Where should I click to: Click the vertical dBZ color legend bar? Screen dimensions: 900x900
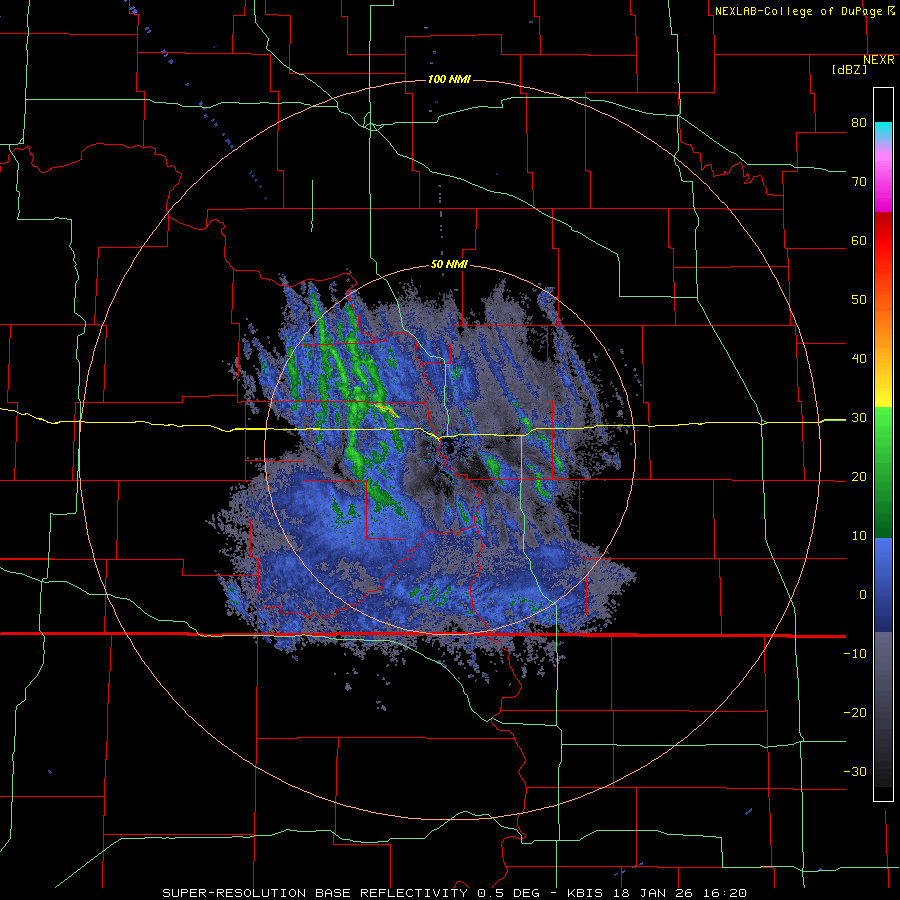pyautogui.click(x=883, y=444)
